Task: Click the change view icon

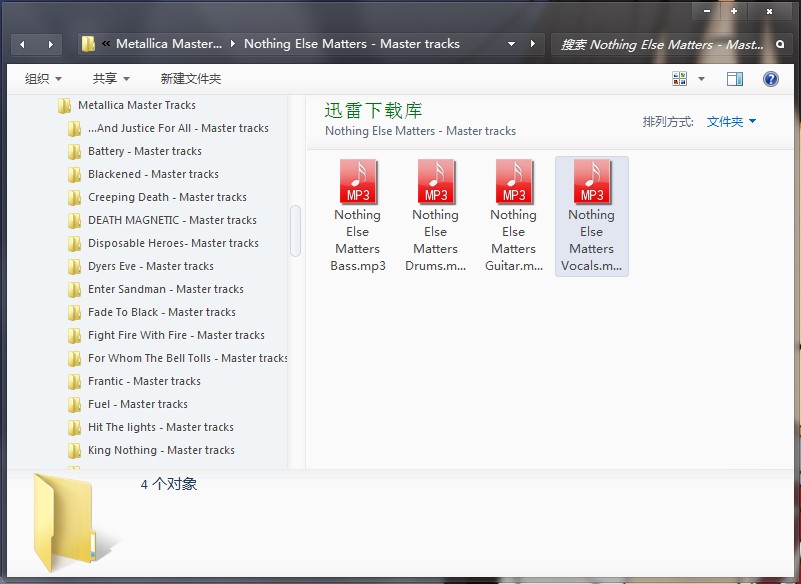Action: (x=679, y=79)
